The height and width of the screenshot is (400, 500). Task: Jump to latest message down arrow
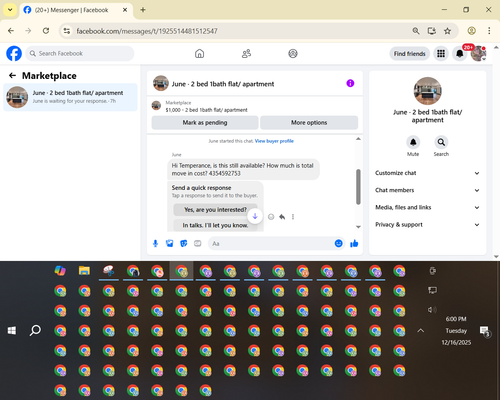click(x=255, y=216)
